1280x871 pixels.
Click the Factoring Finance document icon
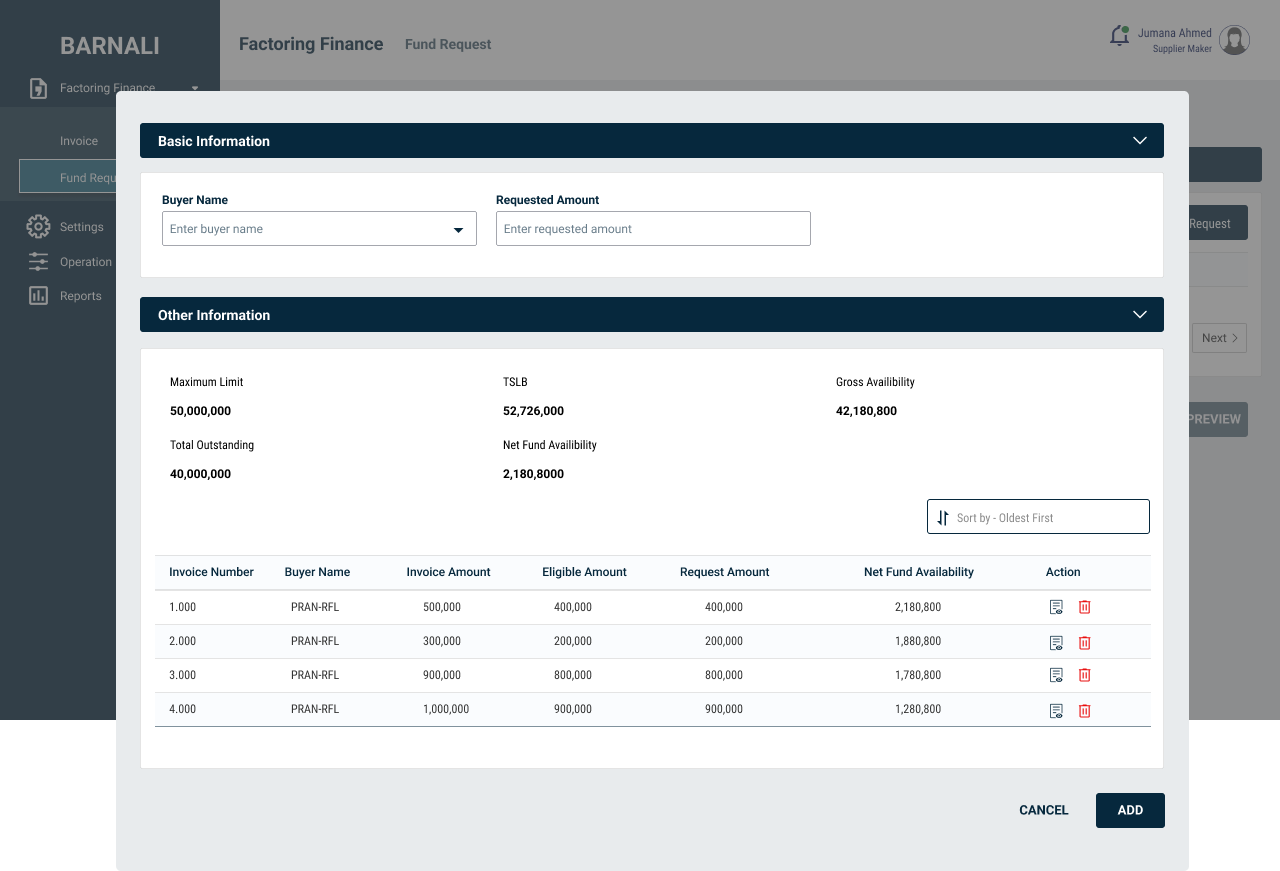pos(38,88)
